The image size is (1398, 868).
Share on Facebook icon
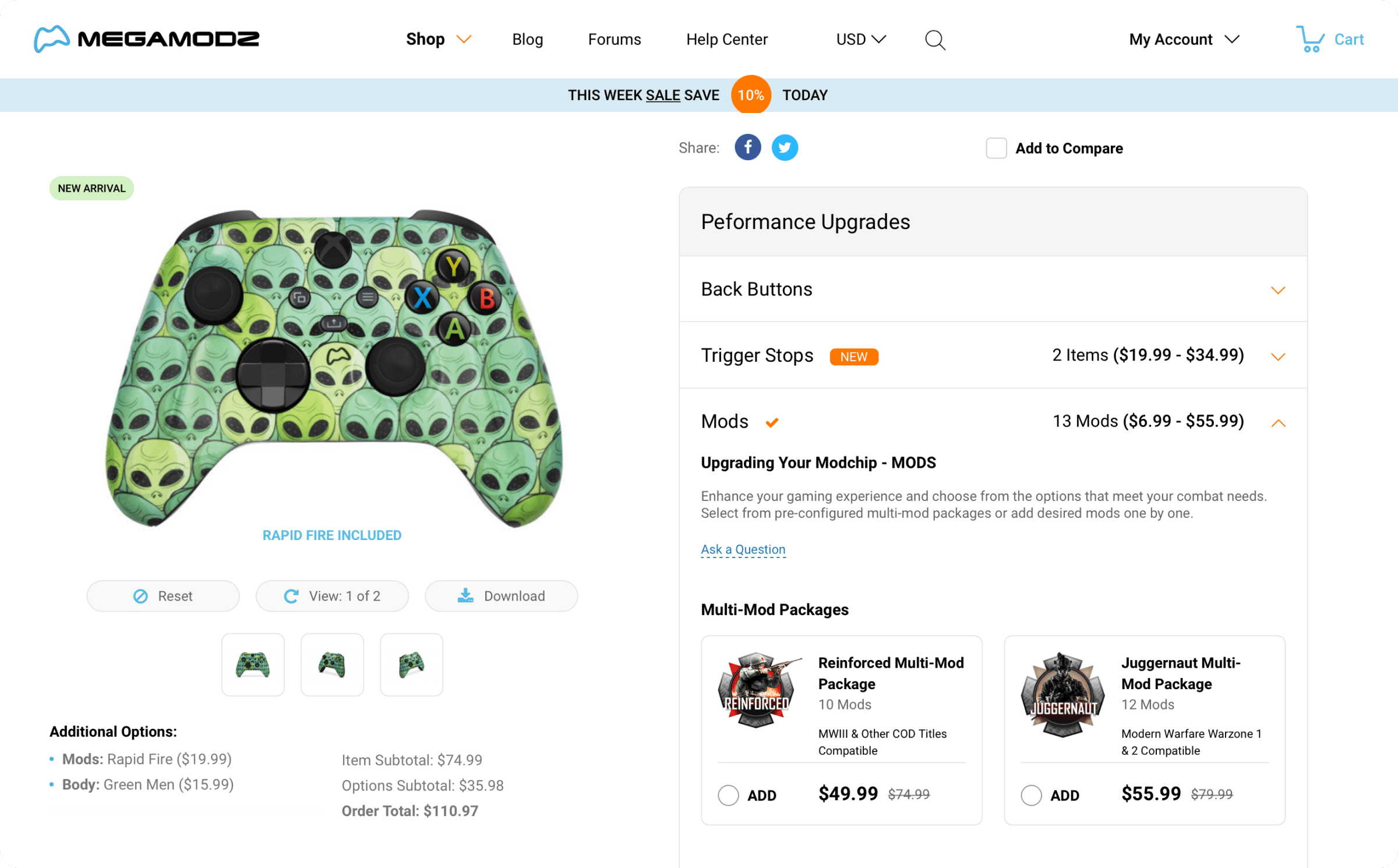[747, 147]
